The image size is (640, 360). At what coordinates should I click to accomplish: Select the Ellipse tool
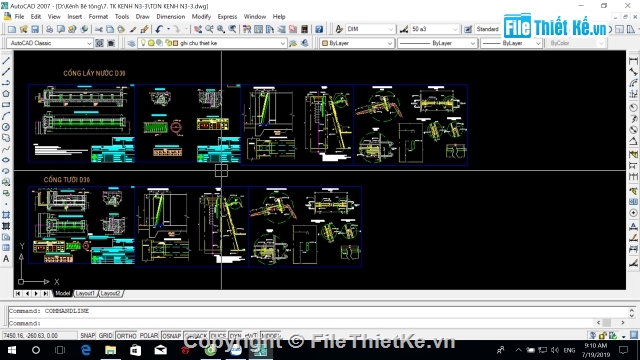6,160
